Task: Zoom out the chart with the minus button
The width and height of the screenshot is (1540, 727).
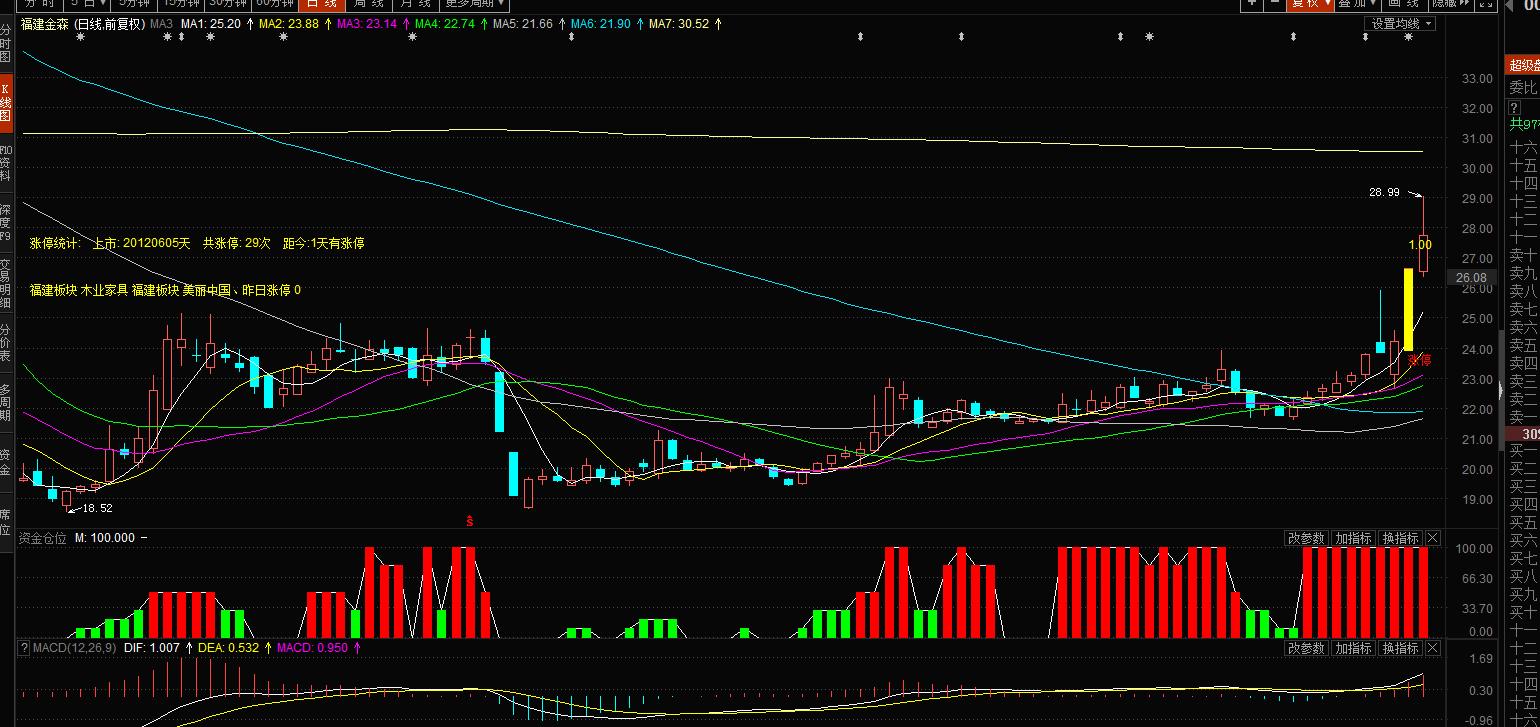Action: click(1274, 4)
